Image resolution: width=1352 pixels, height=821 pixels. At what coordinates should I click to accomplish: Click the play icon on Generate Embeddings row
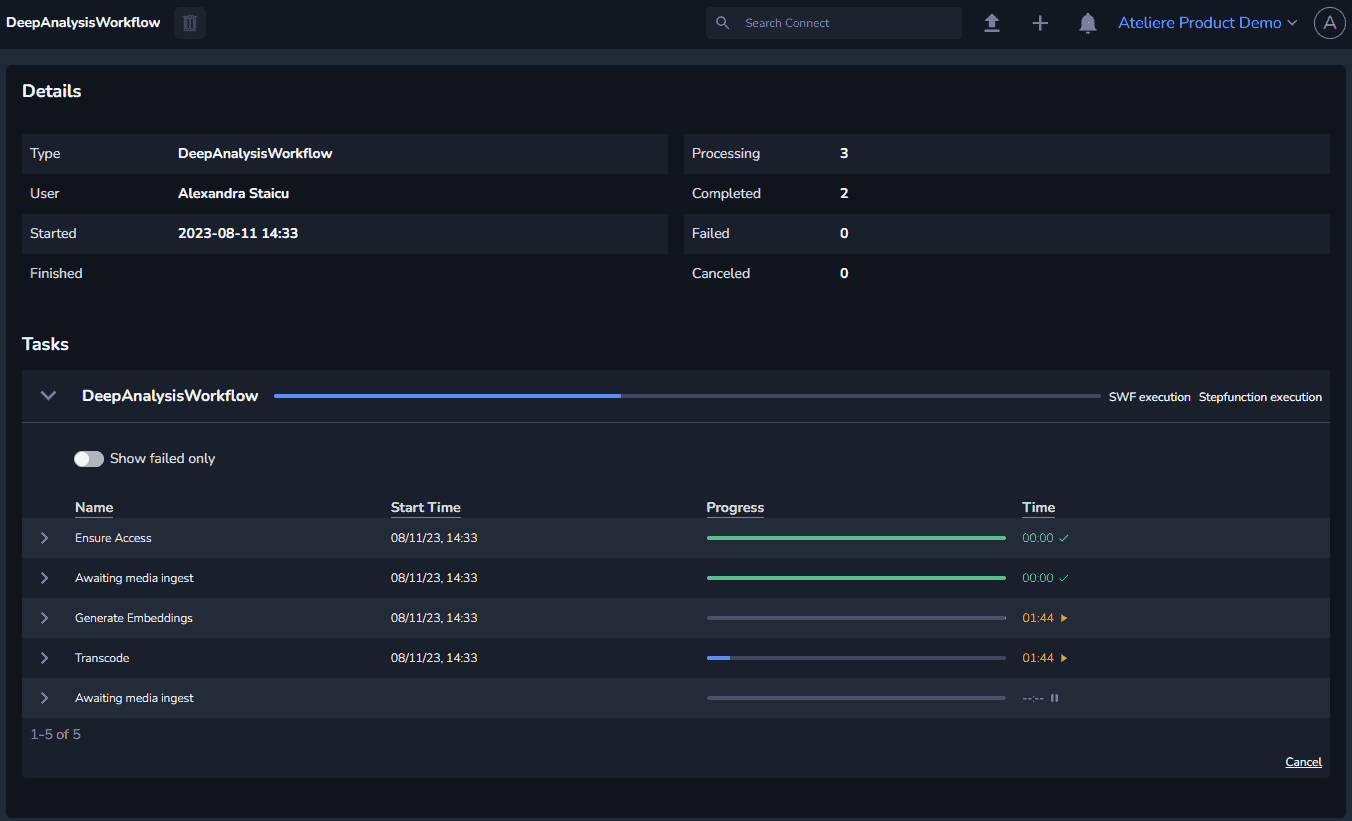coord(1064,618)
